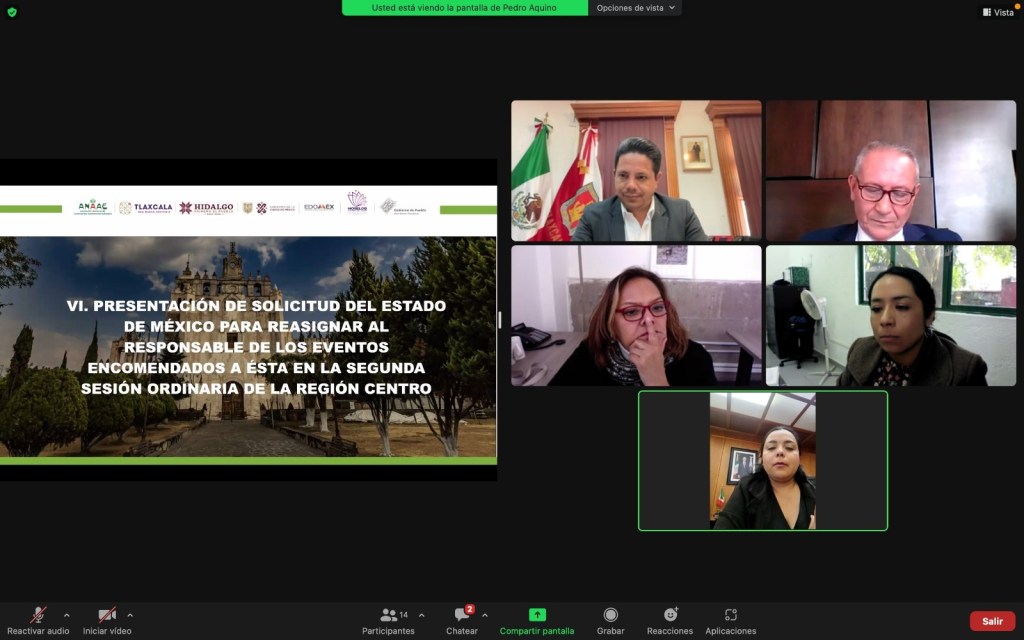Click the shared presentation slide area
The image size is (1024, 640).
248,320
